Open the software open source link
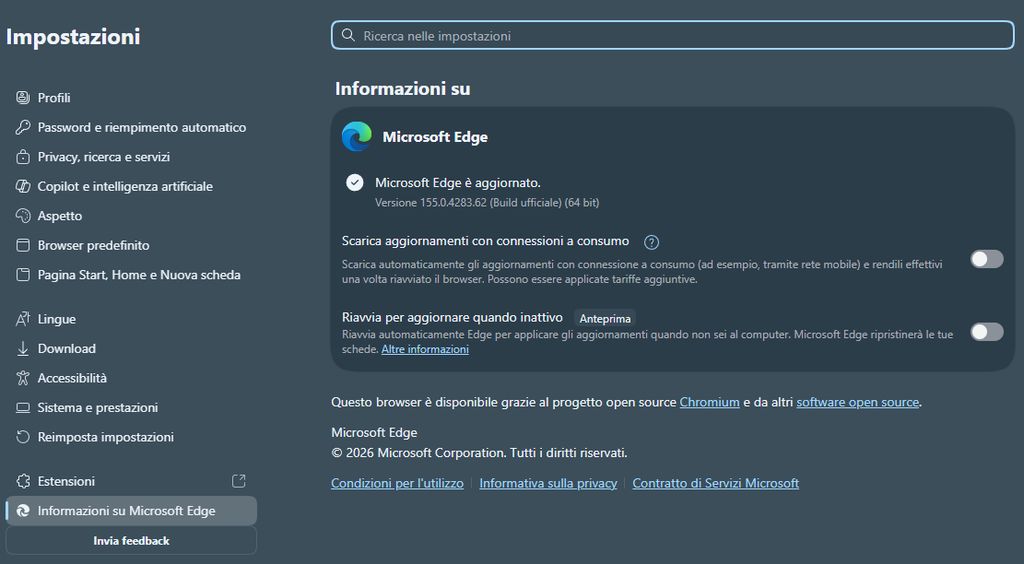Screen dimensions: 1024x564 pos(857,402)
